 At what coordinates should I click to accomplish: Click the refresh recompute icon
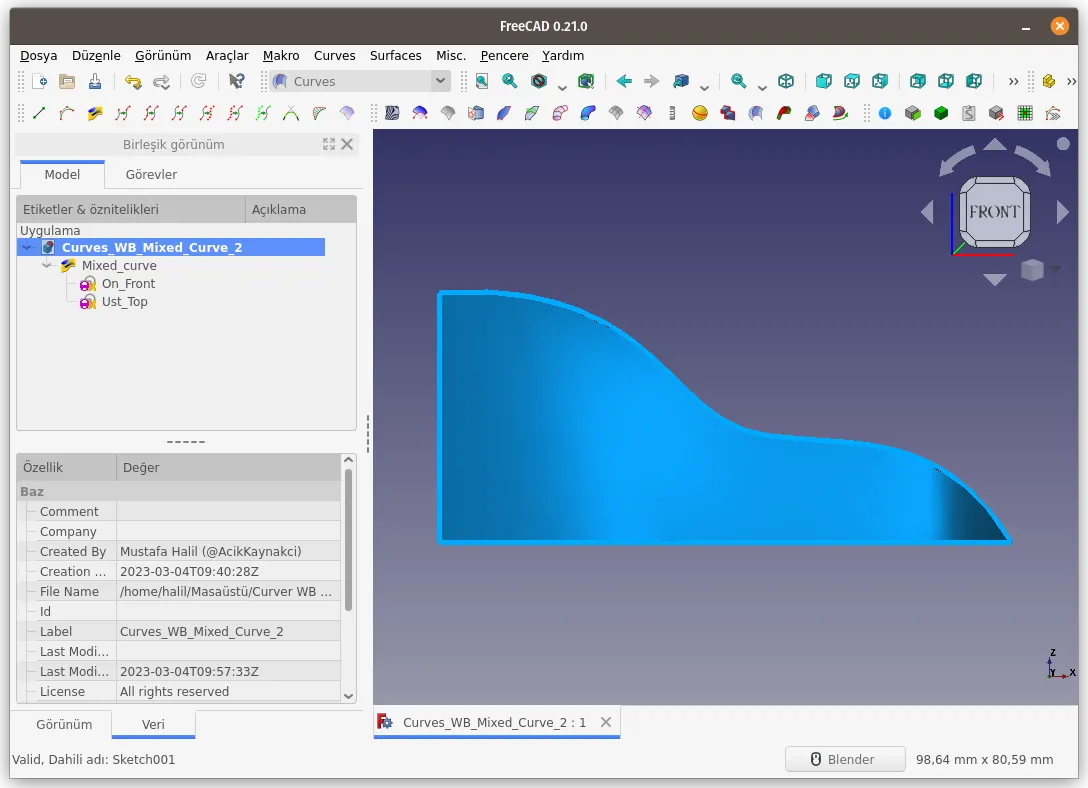tap(198, 81)
